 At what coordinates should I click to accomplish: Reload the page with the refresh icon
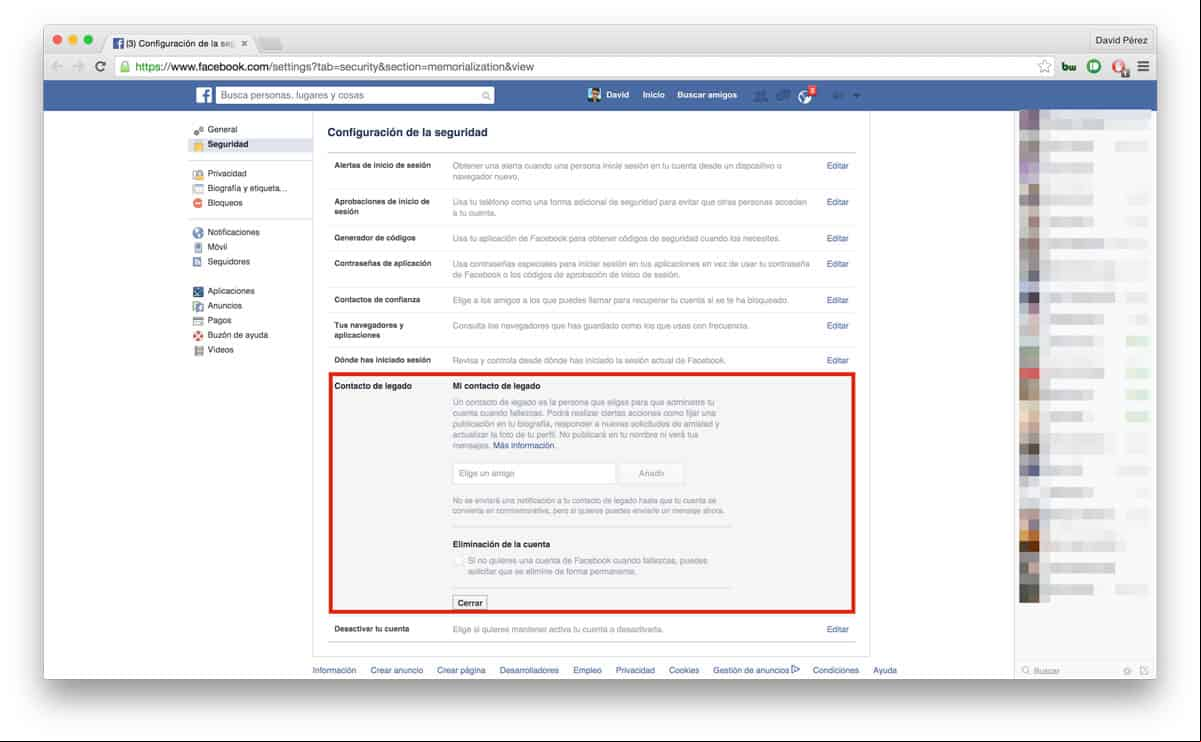pyautogui.click(x=100, y=67)
